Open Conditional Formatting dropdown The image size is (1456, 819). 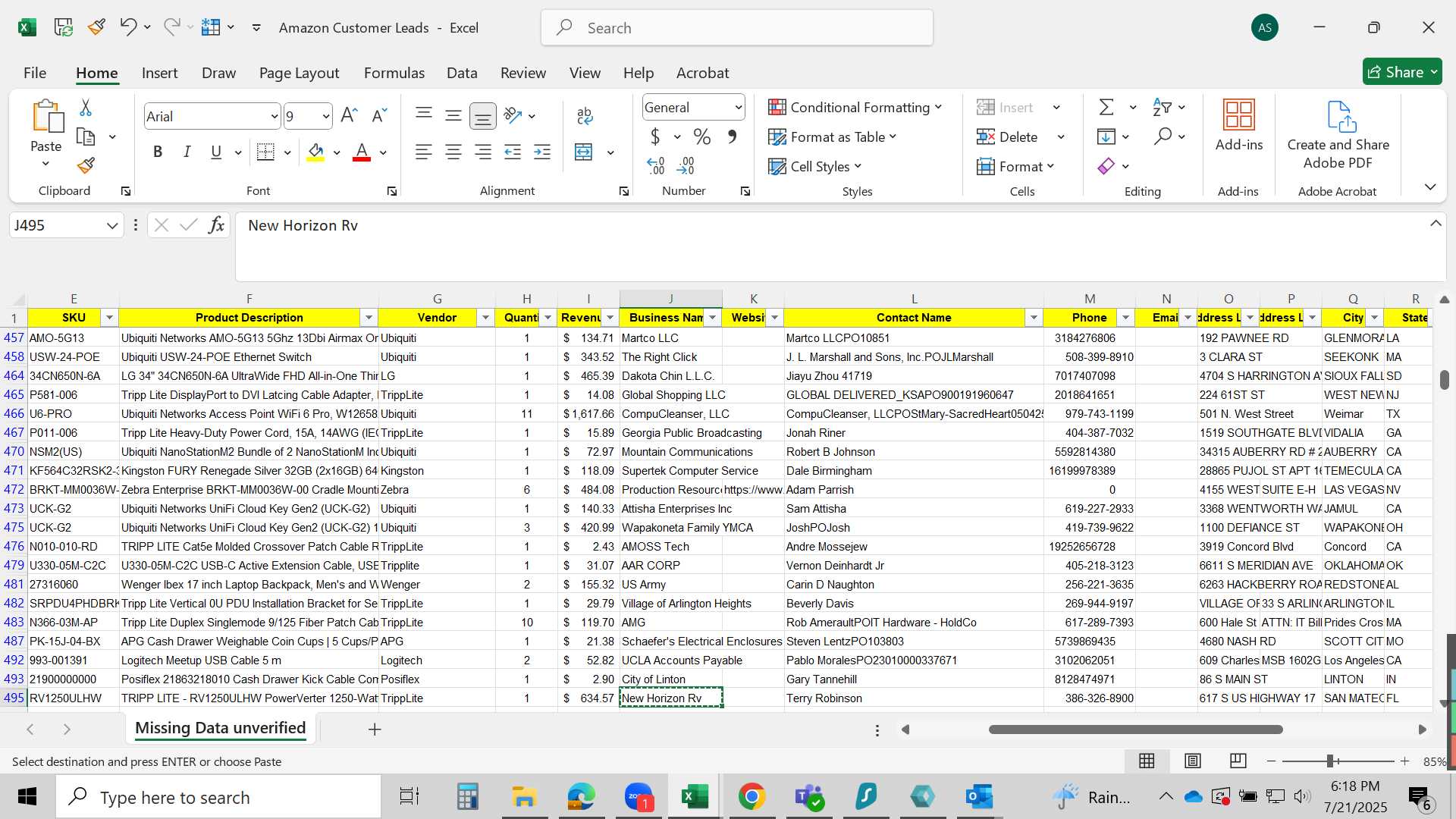pos(855,107)
